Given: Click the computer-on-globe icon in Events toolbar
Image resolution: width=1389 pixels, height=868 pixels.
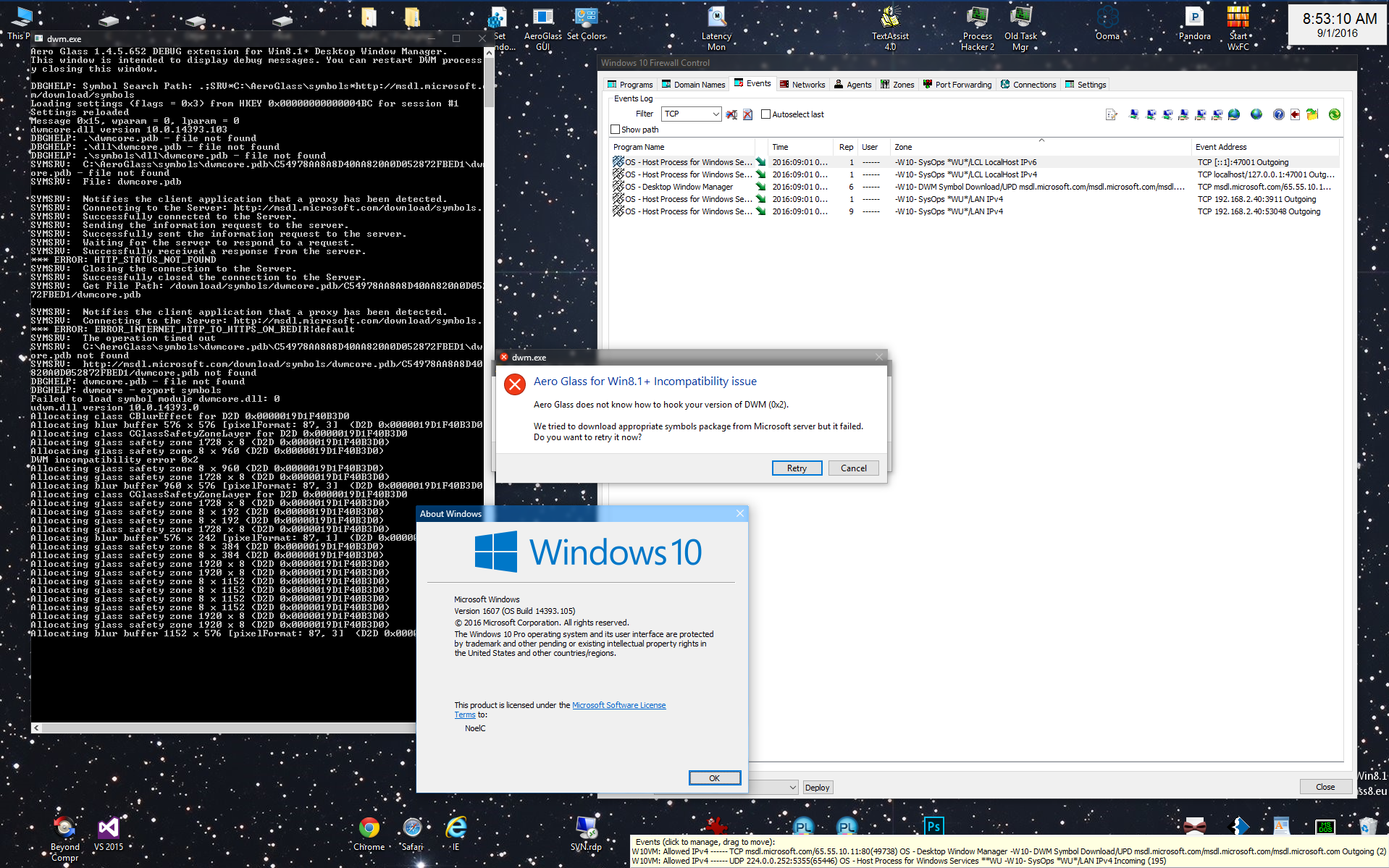Looking at the screenshot, I should click(1234, 114).
